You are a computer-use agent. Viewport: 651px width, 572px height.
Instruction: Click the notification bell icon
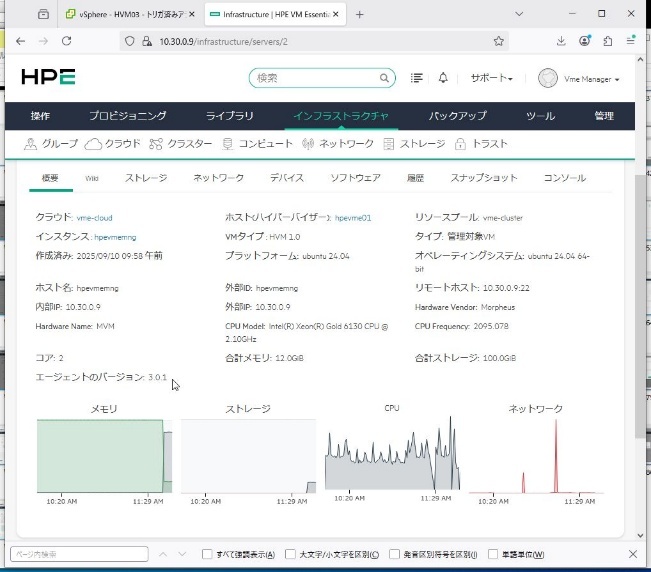click(x=443, y=78)
